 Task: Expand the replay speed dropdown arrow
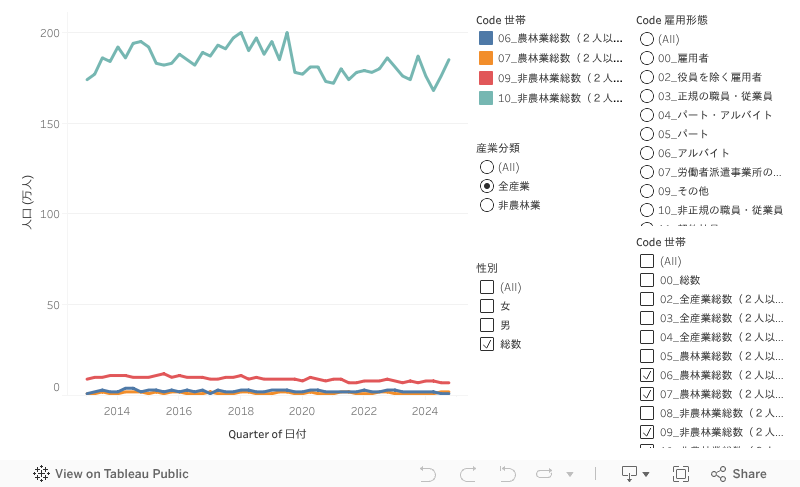pyautogui.click(x=570, y=474)
